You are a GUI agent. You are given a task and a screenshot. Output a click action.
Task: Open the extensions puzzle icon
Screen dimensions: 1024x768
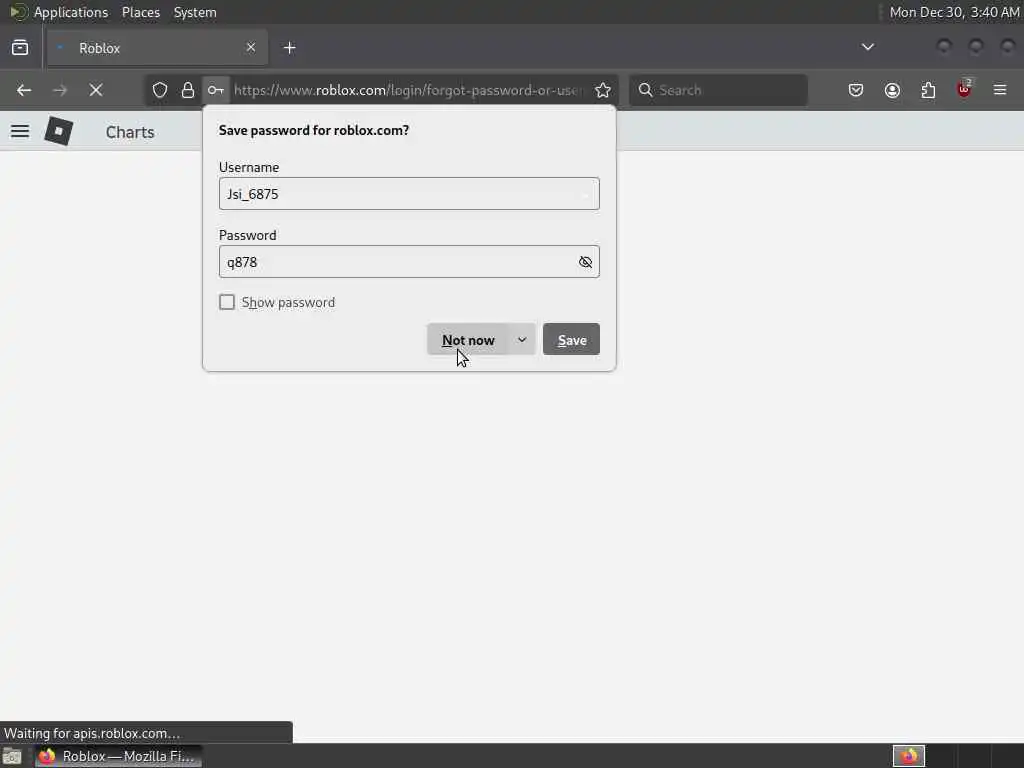click(x=928, y=90)
